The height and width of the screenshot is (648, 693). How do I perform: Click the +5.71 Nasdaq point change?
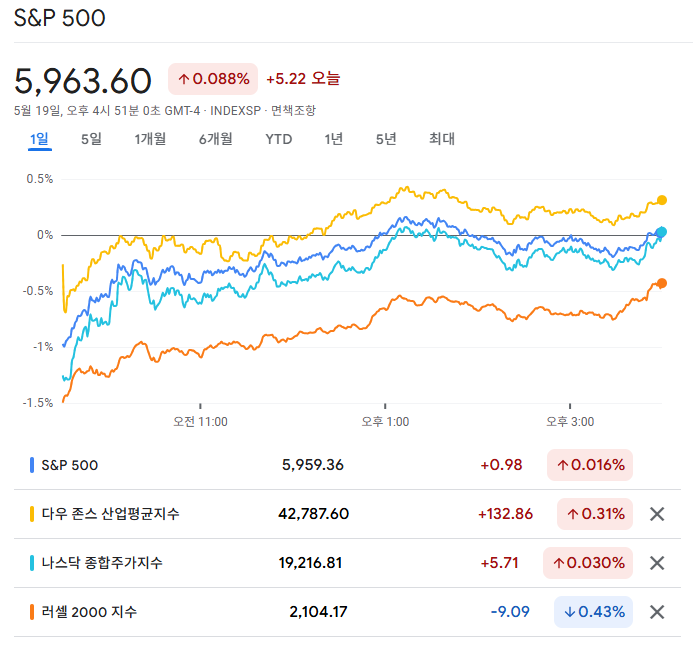coord(499,563)
